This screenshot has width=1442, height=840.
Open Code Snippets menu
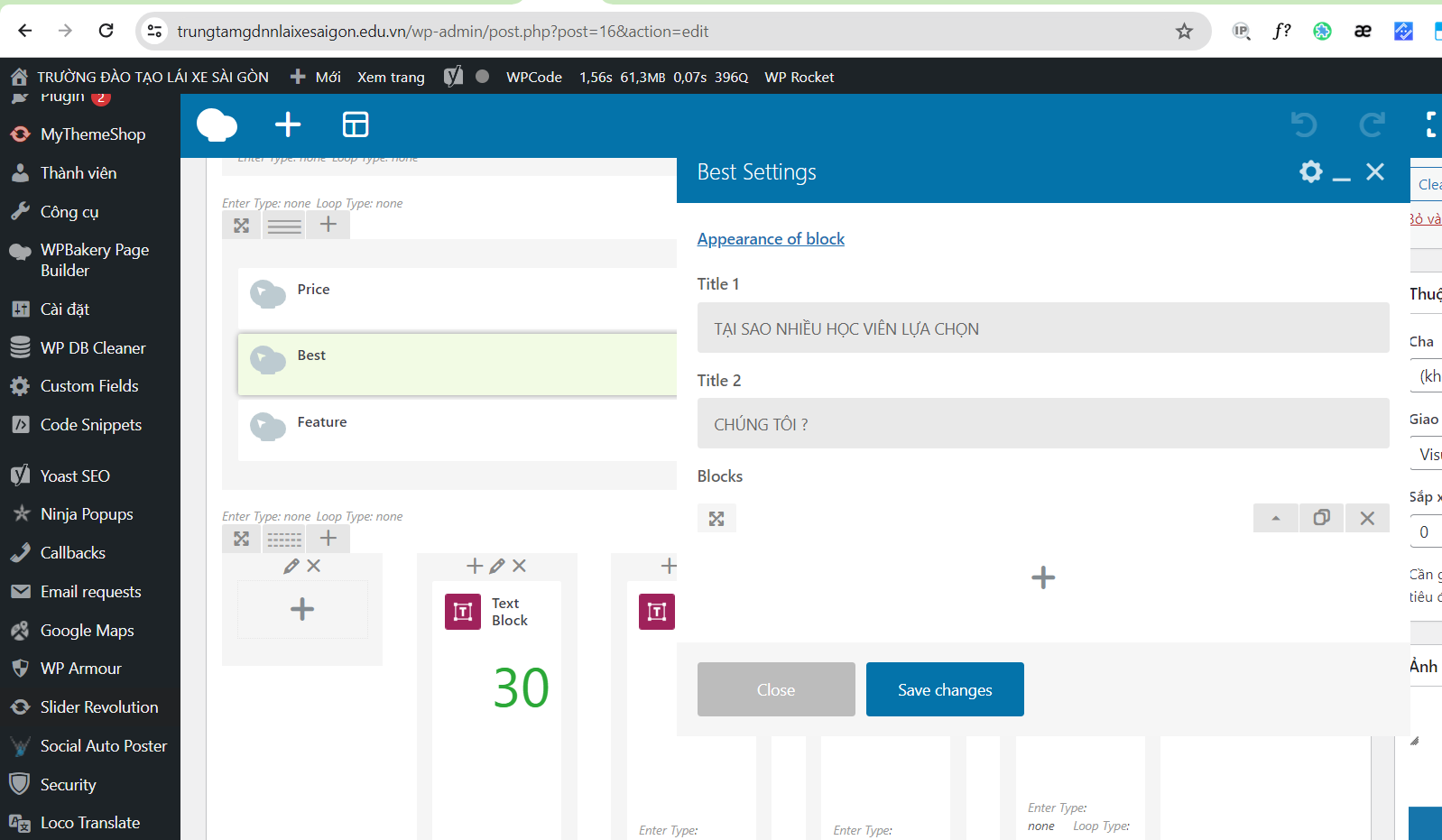pyautogui.click(x=90, y=425)
